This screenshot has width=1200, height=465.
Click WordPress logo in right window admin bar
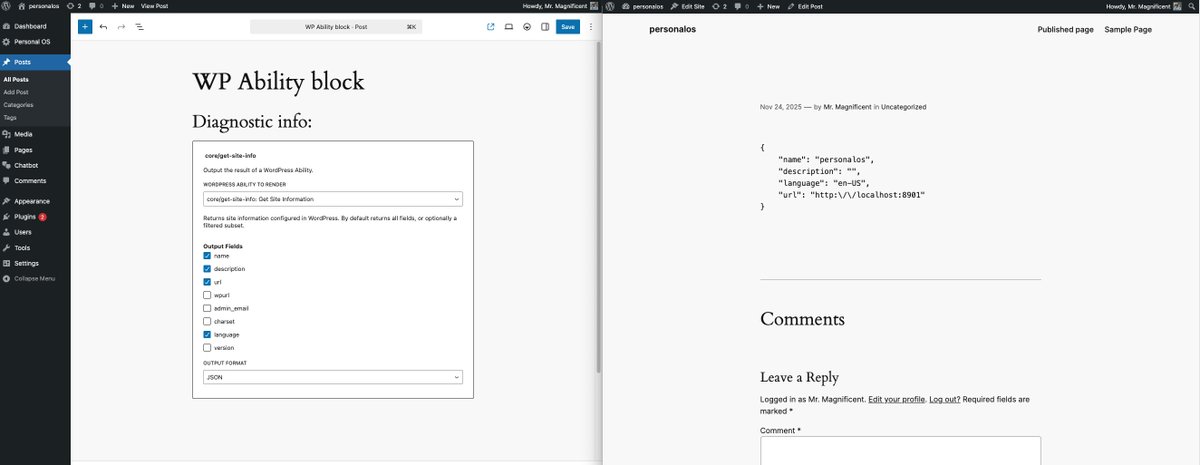pyautogui.click(x=609, y=6)
